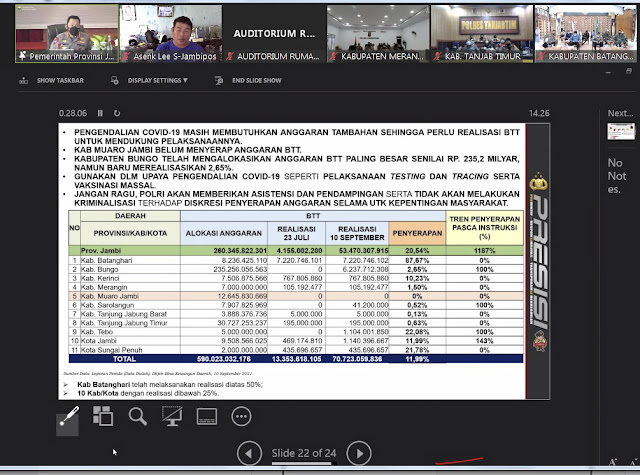The height and width of the screenshot is (475, 640).
Task: Click the Display Settings monitor icon
Action: click(115, 80)
